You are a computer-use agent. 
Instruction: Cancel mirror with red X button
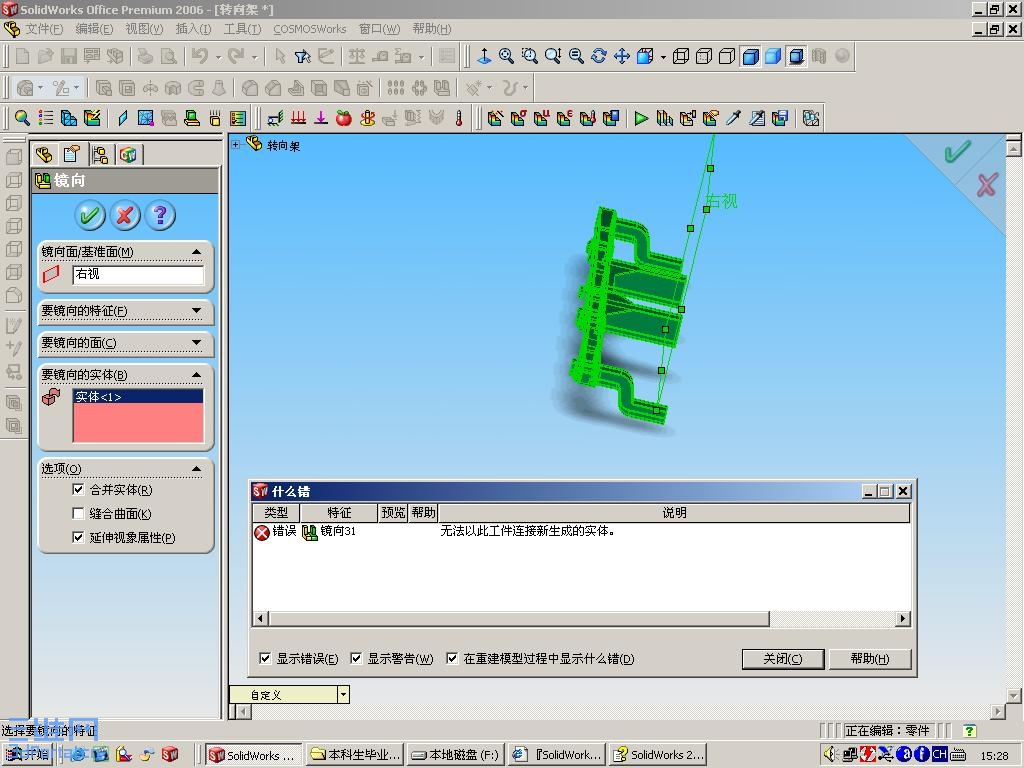click(125, 215)
